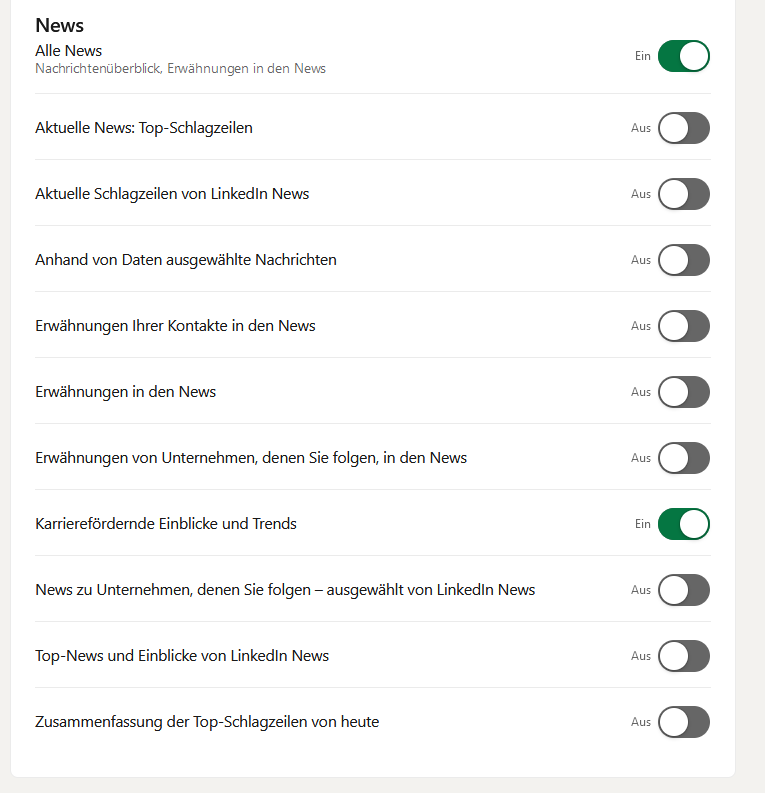Click the 'Aktuelle News: Top-Schlagzeilen' label text
The image size is (765, 793).
point(144,128)
